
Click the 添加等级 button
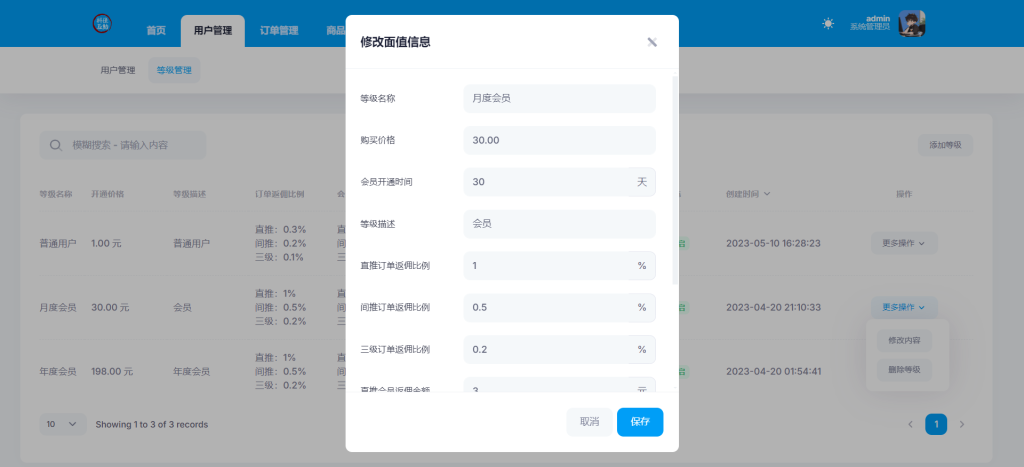tap(946, 145)
